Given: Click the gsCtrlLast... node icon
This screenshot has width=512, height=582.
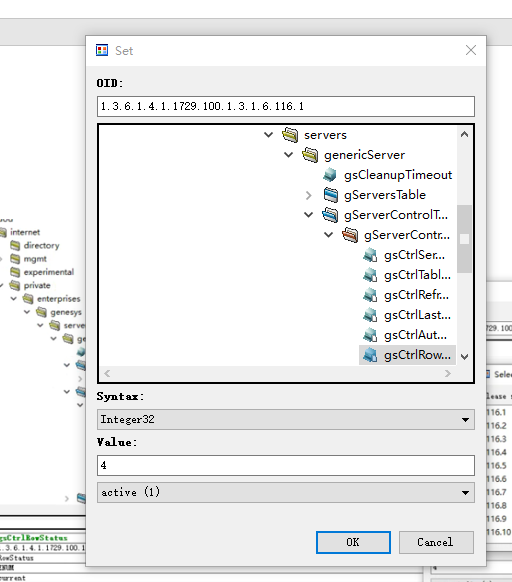Looking at the screenshot, I should pos(370,315).
